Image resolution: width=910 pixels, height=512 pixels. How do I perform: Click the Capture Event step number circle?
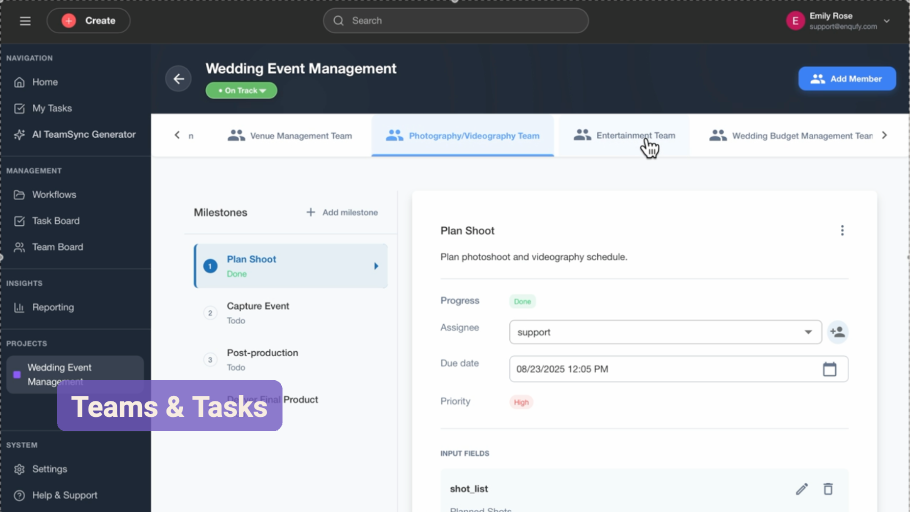(x=210, y=313)
